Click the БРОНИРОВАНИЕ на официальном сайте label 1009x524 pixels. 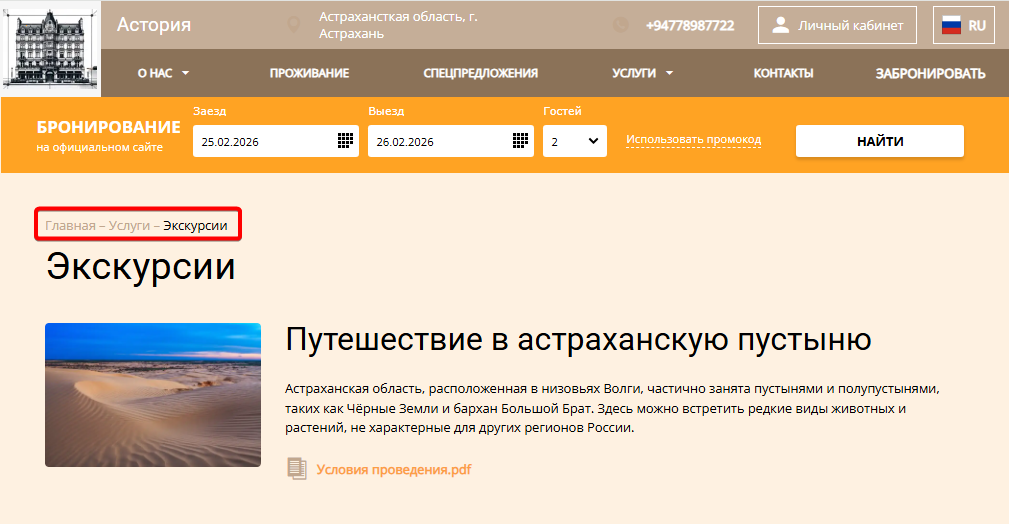coord(109,135)
